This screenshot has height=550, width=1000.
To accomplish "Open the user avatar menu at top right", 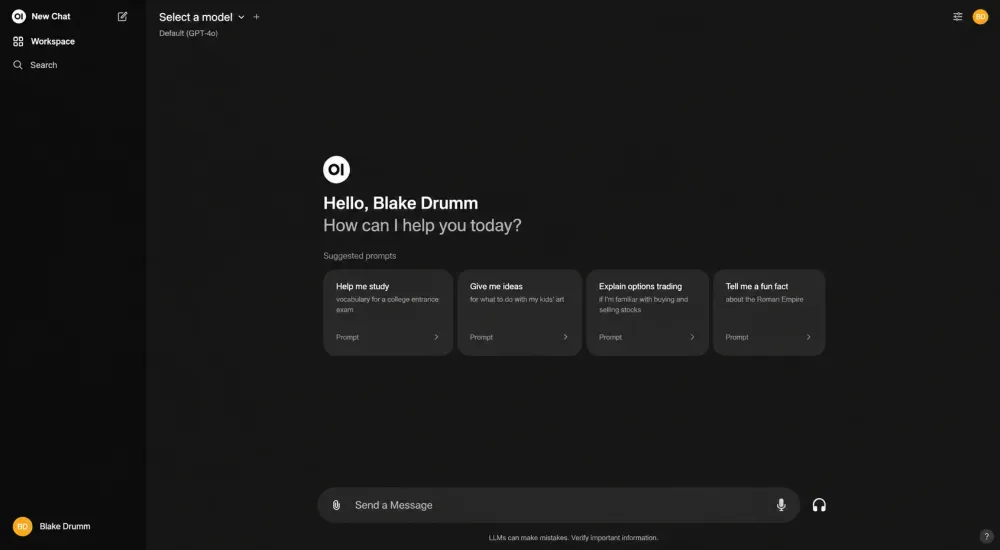I will tap(980, 17).
